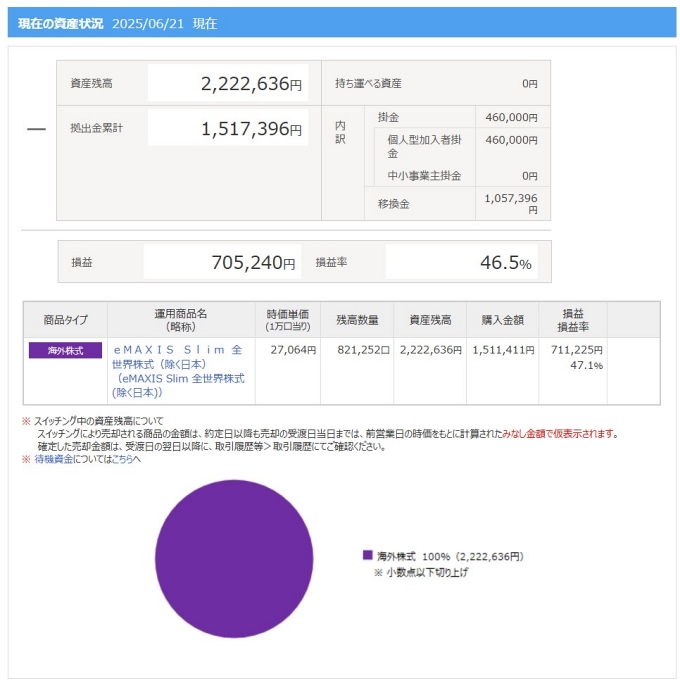
Task: Click the 購入金額 column header
Action: click(502, 320)
